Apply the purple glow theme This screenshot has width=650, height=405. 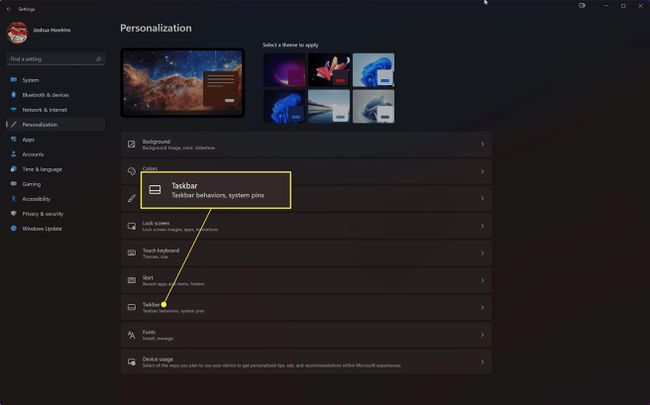coord(284,70)
